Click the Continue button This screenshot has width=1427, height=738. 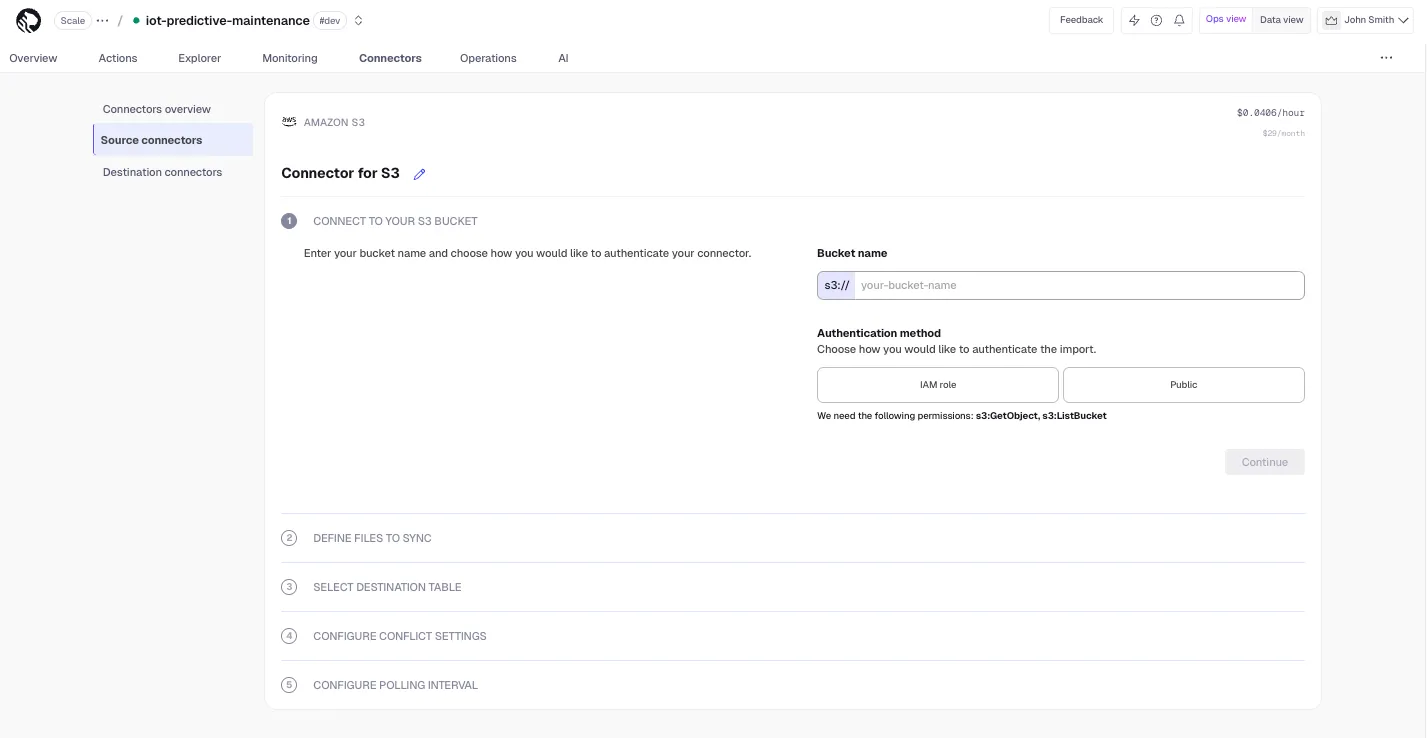(1265, 462)
